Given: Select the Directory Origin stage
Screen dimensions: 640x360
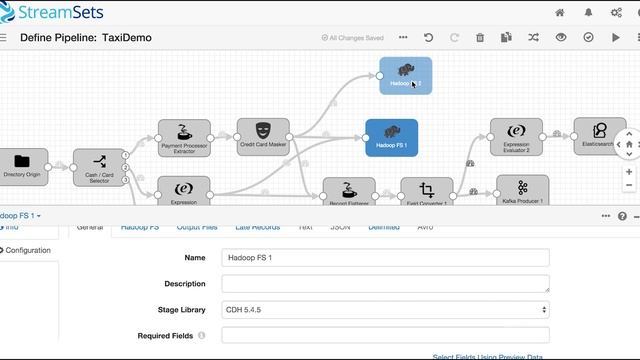Looking at the screenshot, I should tap(22, 167).
